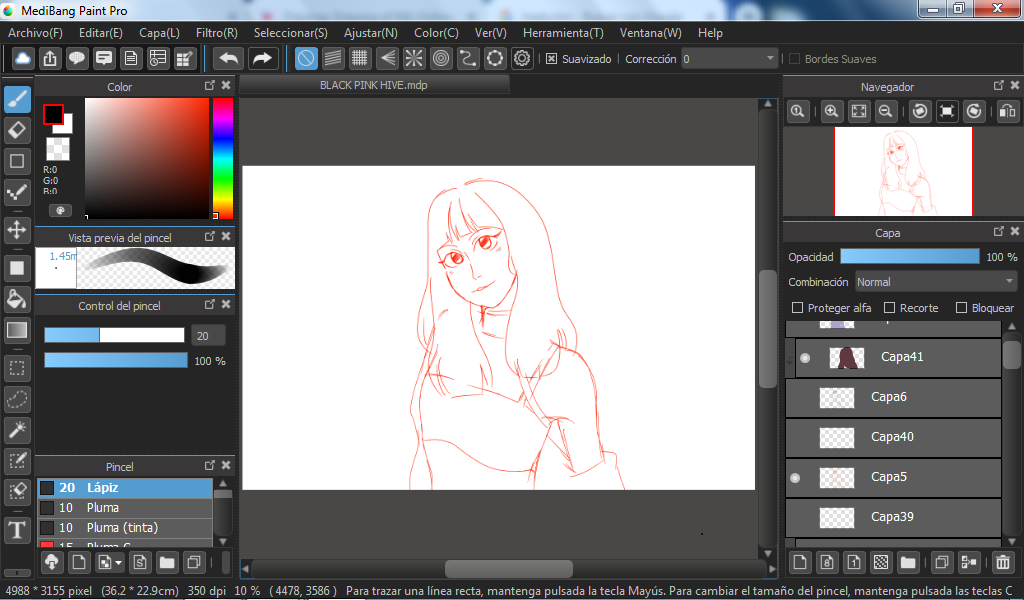Open snap settings gear
This screenshot has width=1024, height=600.
tap(522, 59)
